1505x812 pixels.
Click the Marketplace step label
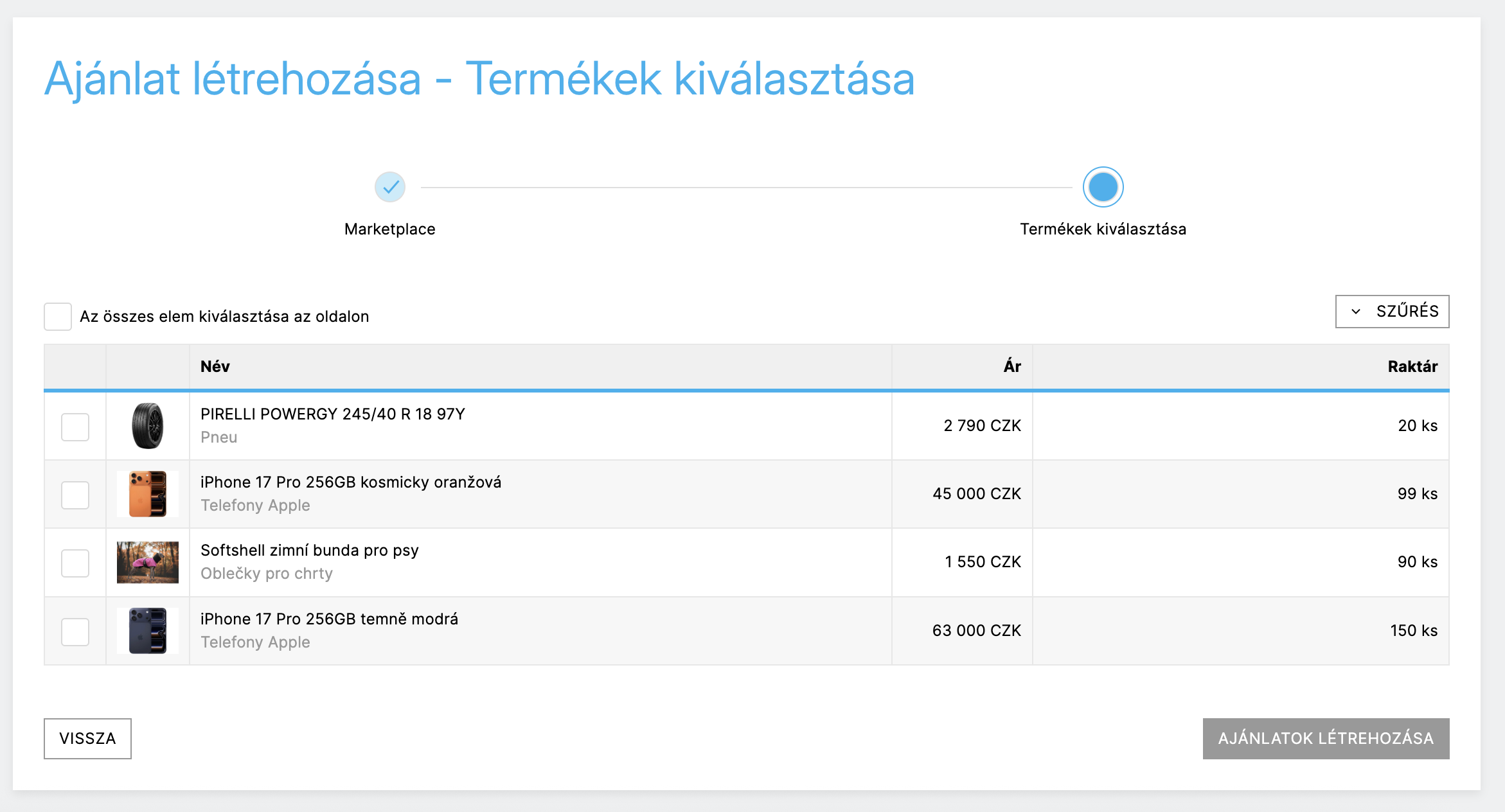pos(390,229)
